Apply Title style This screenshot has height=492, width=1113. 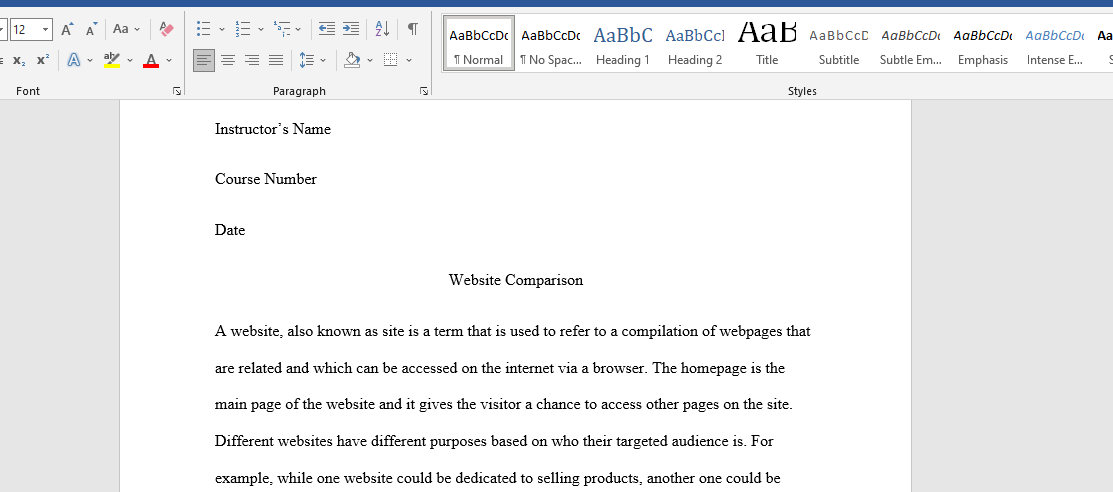click(767, 44)
